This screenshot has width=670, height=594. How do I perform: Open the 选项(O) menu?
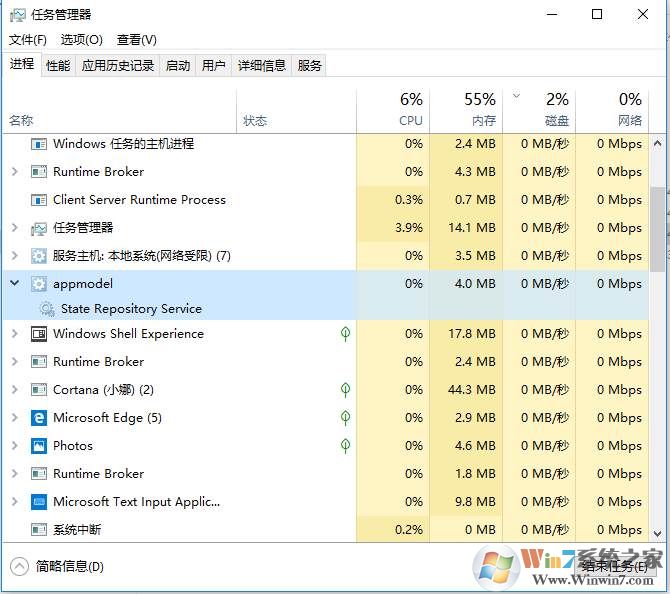[82, 40]
